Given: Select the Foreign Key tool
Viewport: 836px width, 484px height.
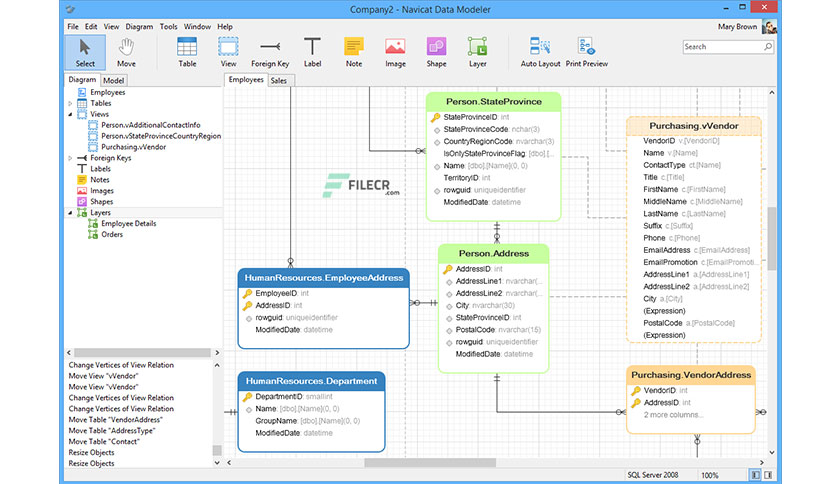Looking at the screenshot, I should [x=270, y=52].
